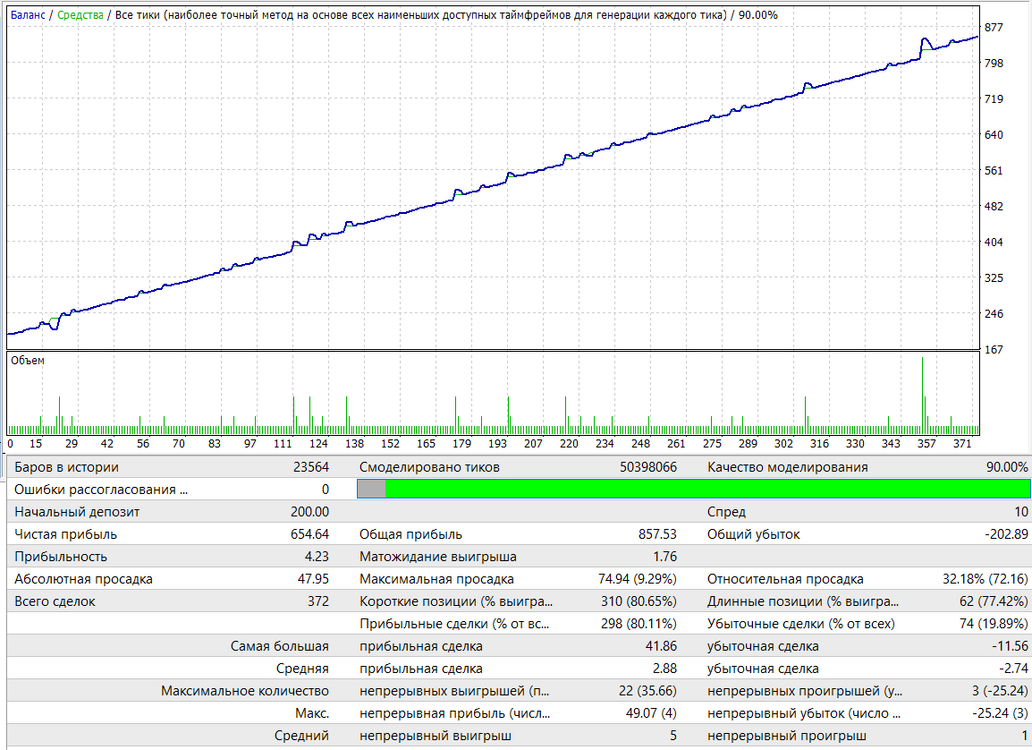
Task: Select the profitable trades value 298 (80.11%)
Action: 638,624
